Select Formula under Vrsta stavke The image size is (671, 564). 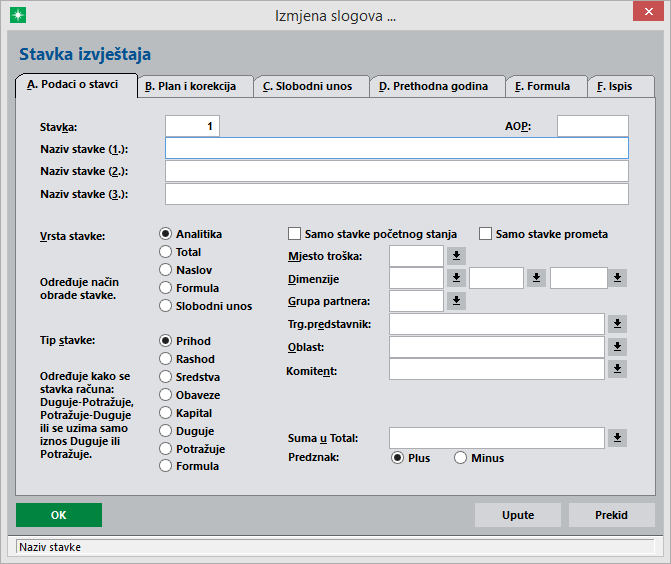[x=189, y=288]
